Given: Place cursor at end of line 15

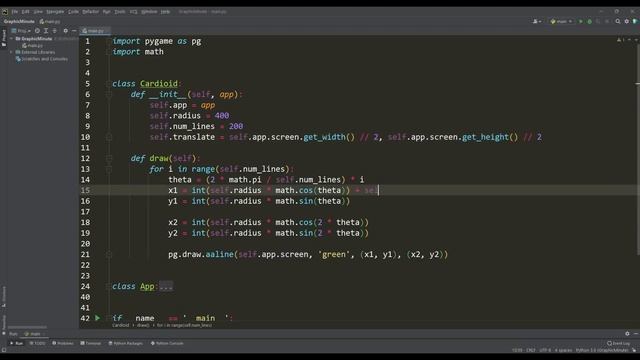Looking at the screenshot, I should [x=379, y=190].
